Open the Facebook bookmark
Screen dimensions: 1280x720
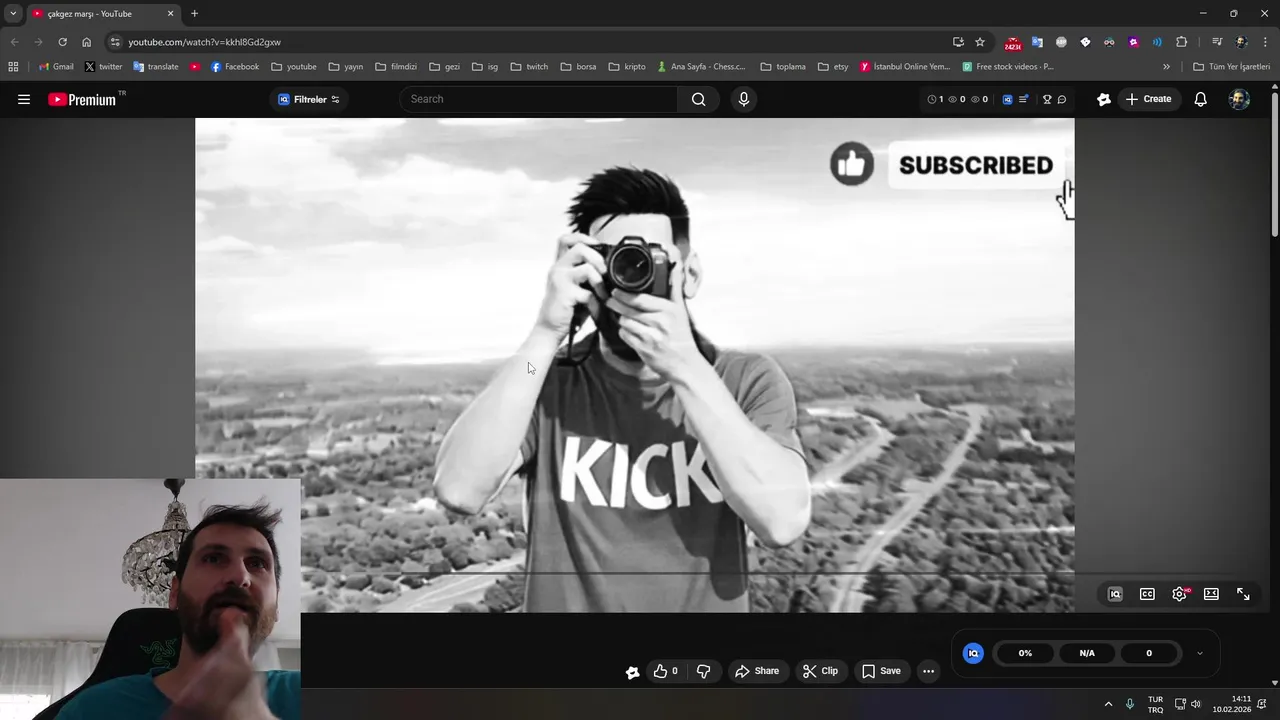tap(235, 67)
